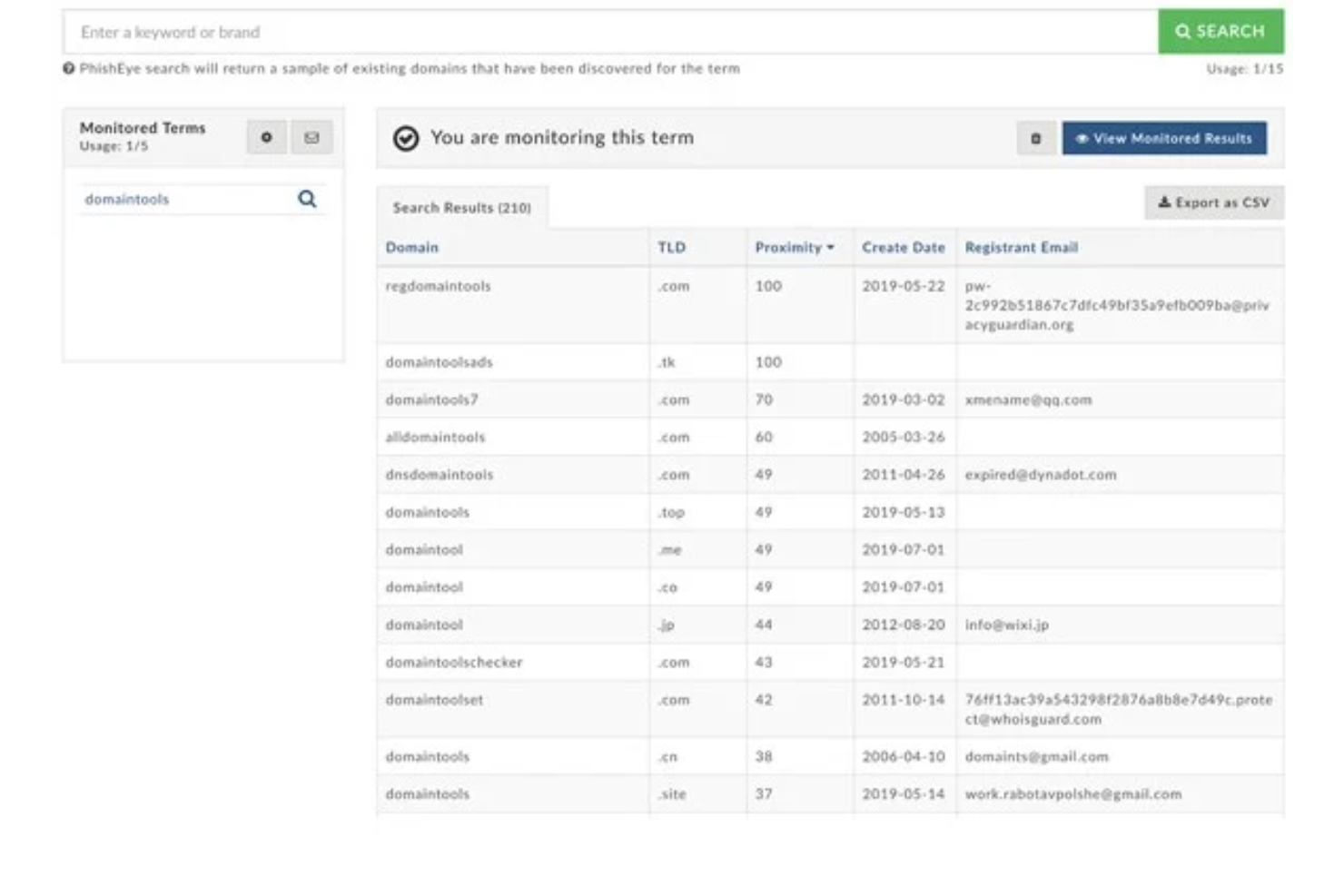Click the 2006-04-10 create date

(904, 756)
